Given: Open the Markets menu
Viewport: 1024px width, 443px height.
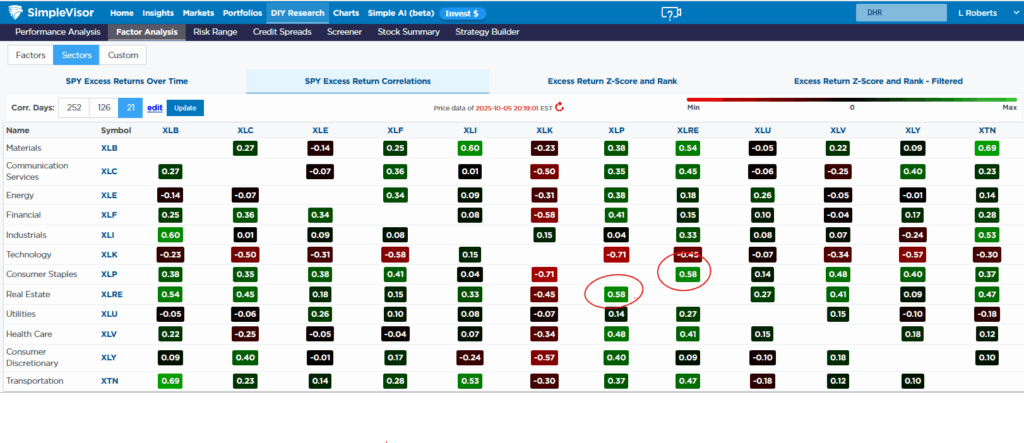Looking at the screenshot, I should click(199, 13).
